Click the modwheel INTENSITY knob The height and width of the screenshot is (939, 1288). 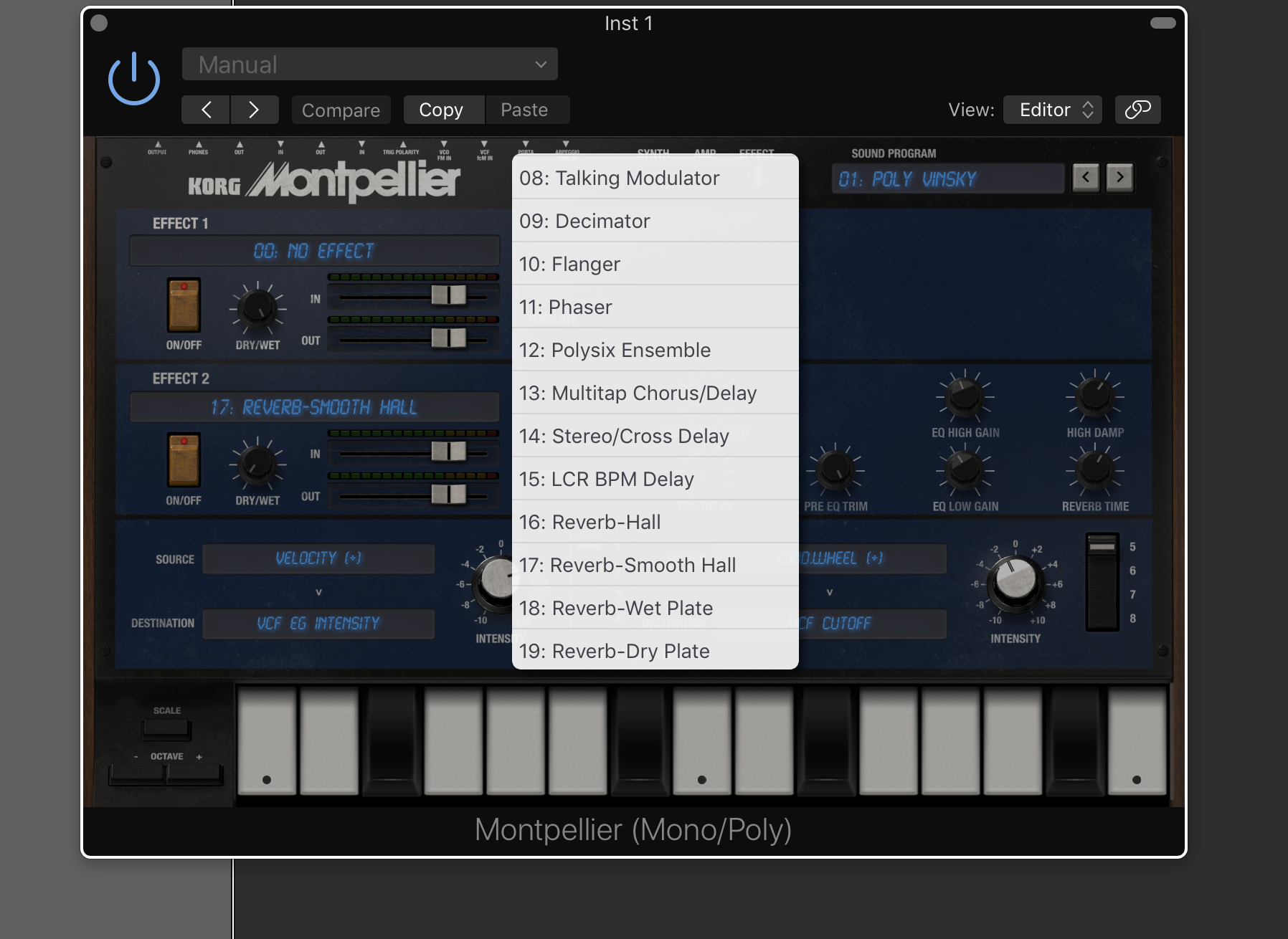1015,583
